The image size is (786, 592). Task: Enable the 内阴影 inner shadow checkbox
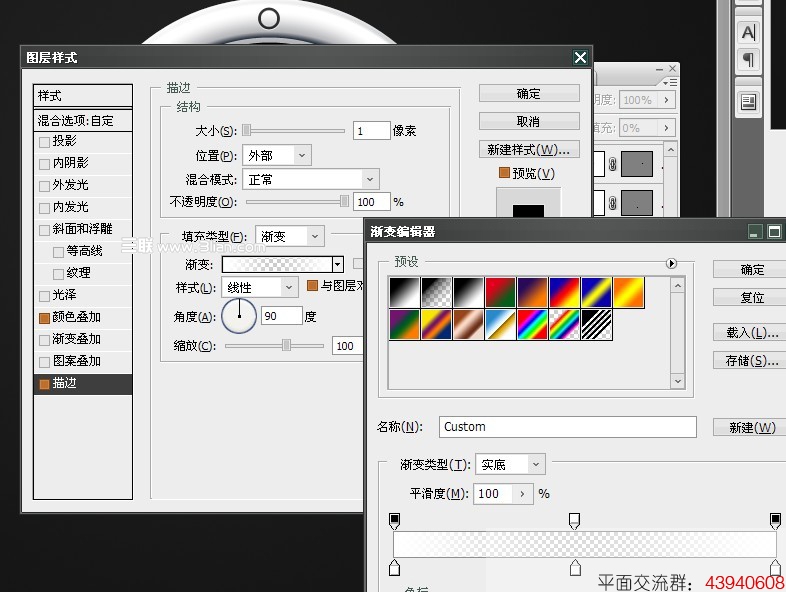44,164
